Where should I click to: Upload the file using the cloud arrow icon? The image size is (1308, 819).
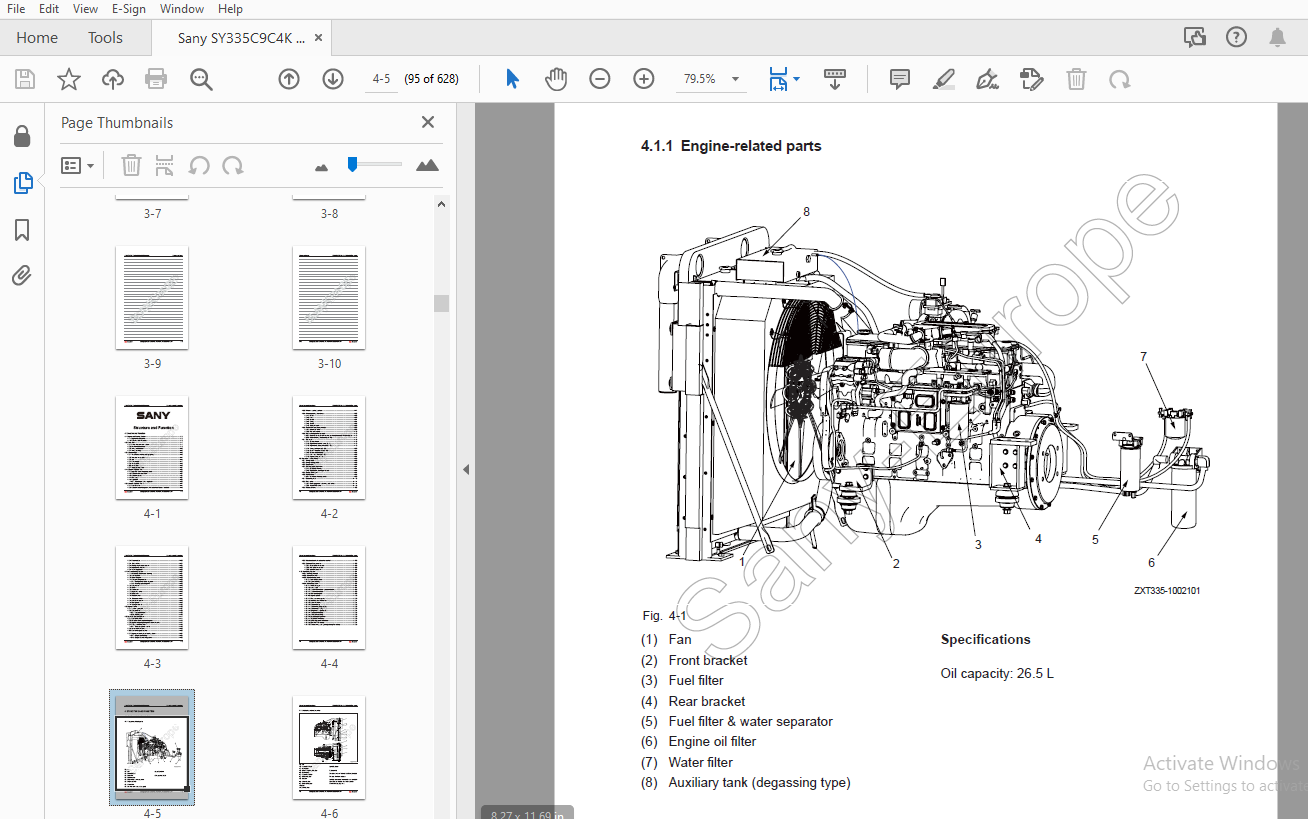coord(113,79)
